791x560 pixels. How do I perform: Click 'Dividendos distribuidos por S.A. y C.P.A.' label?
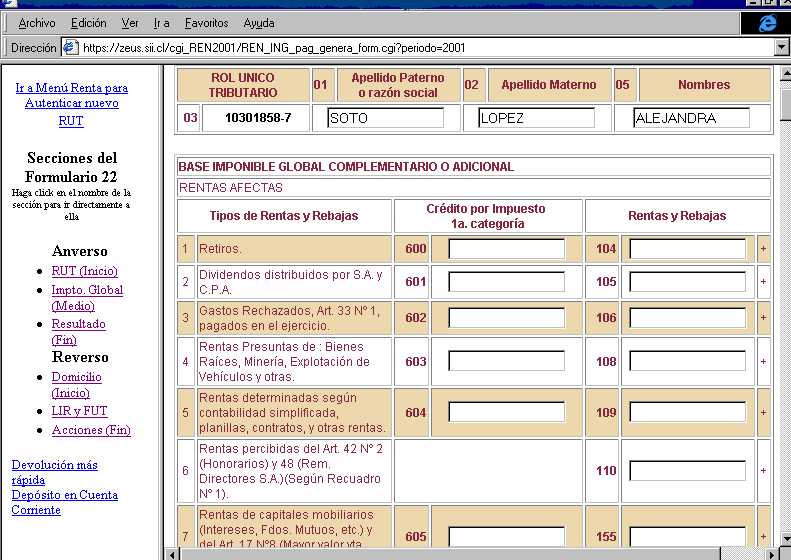coord(291,282)
